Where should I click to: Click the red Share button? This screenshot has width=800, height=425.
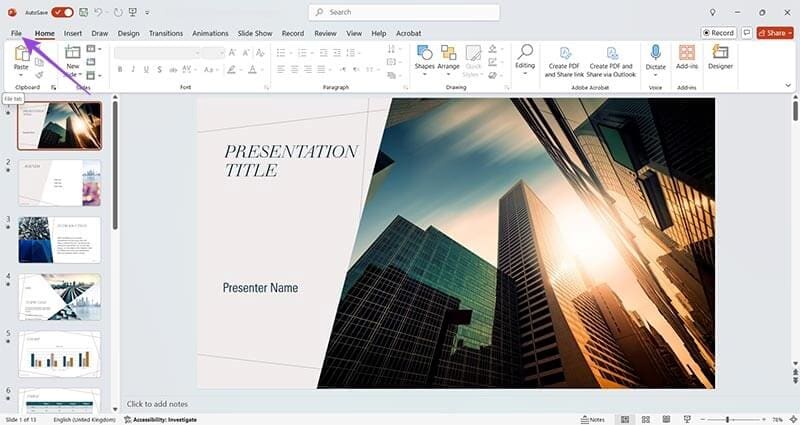775,33
